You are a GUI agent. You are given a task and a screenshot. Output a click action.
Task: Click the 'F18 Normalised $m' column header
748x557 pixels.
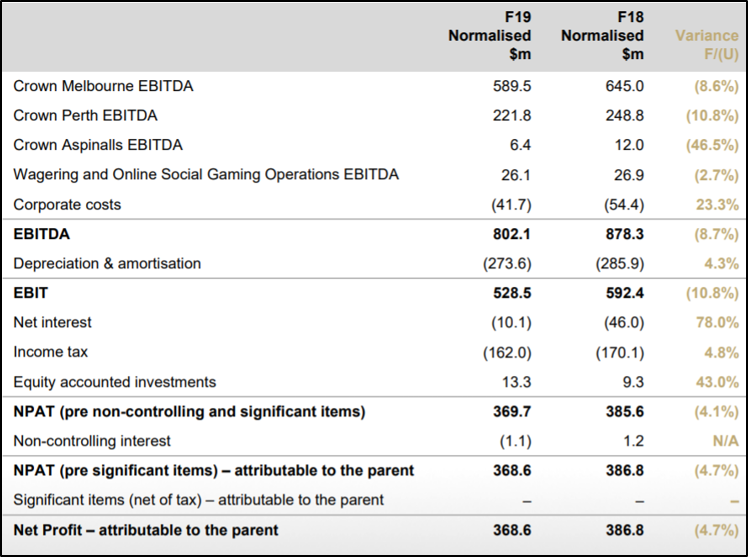coord(602,36)
